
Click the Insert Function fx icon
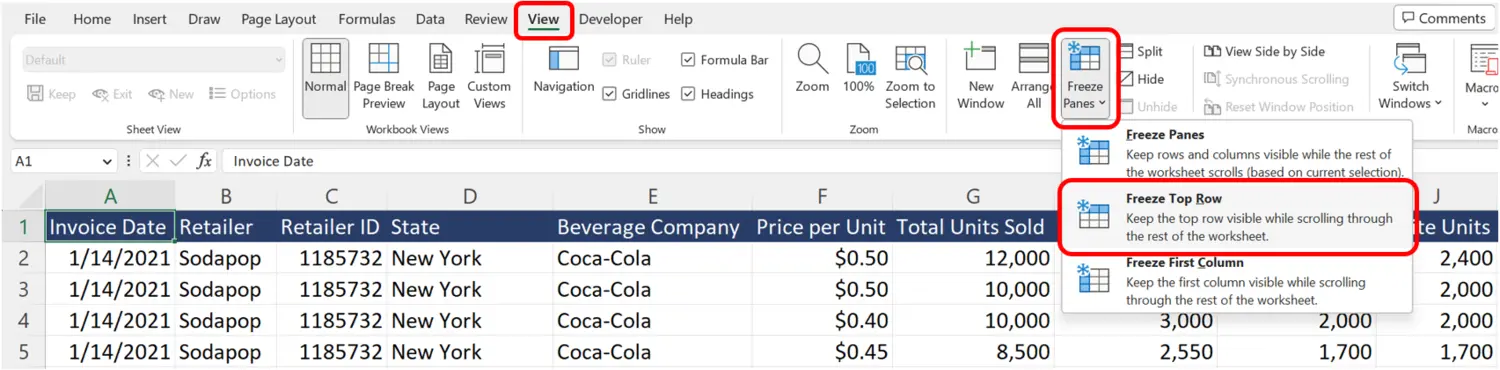204,160
